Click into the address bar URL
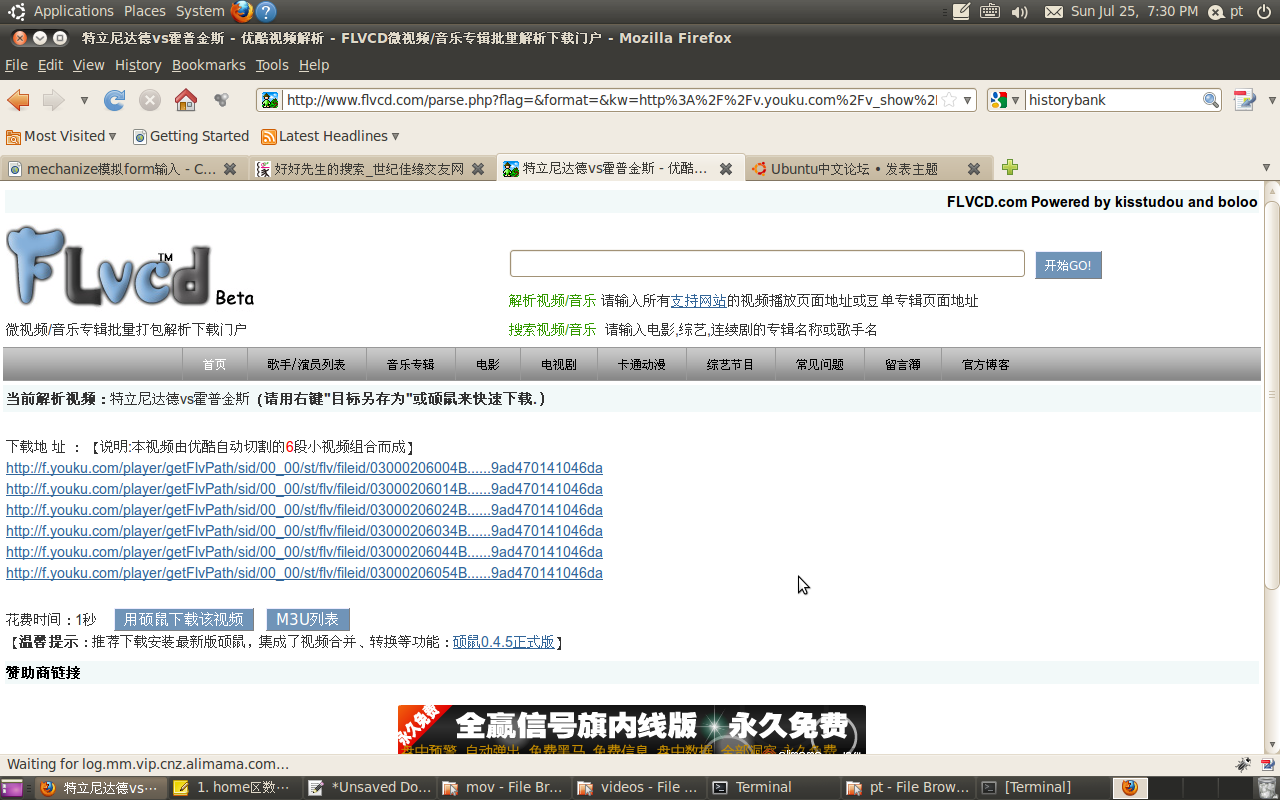This screenshot has height=800, width=1280. pyautogui.click(x=610, y=100)
